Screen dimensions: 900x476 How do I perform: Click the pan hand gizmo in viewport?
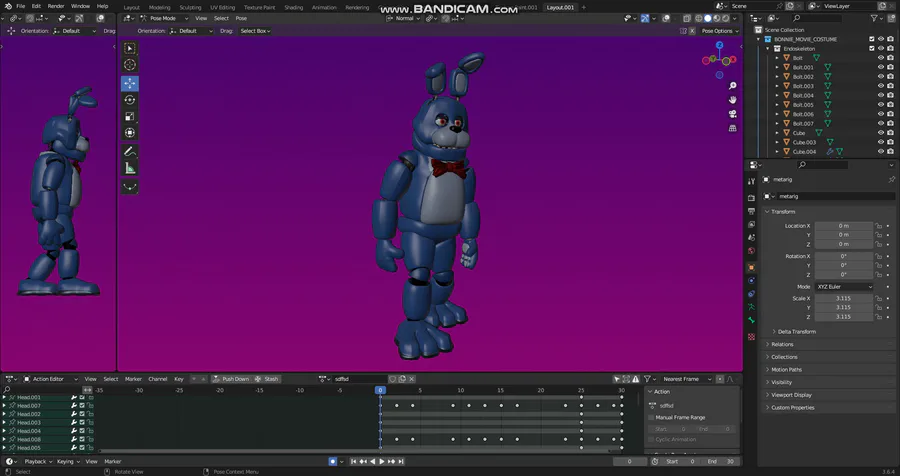click(x=732, y=100)
